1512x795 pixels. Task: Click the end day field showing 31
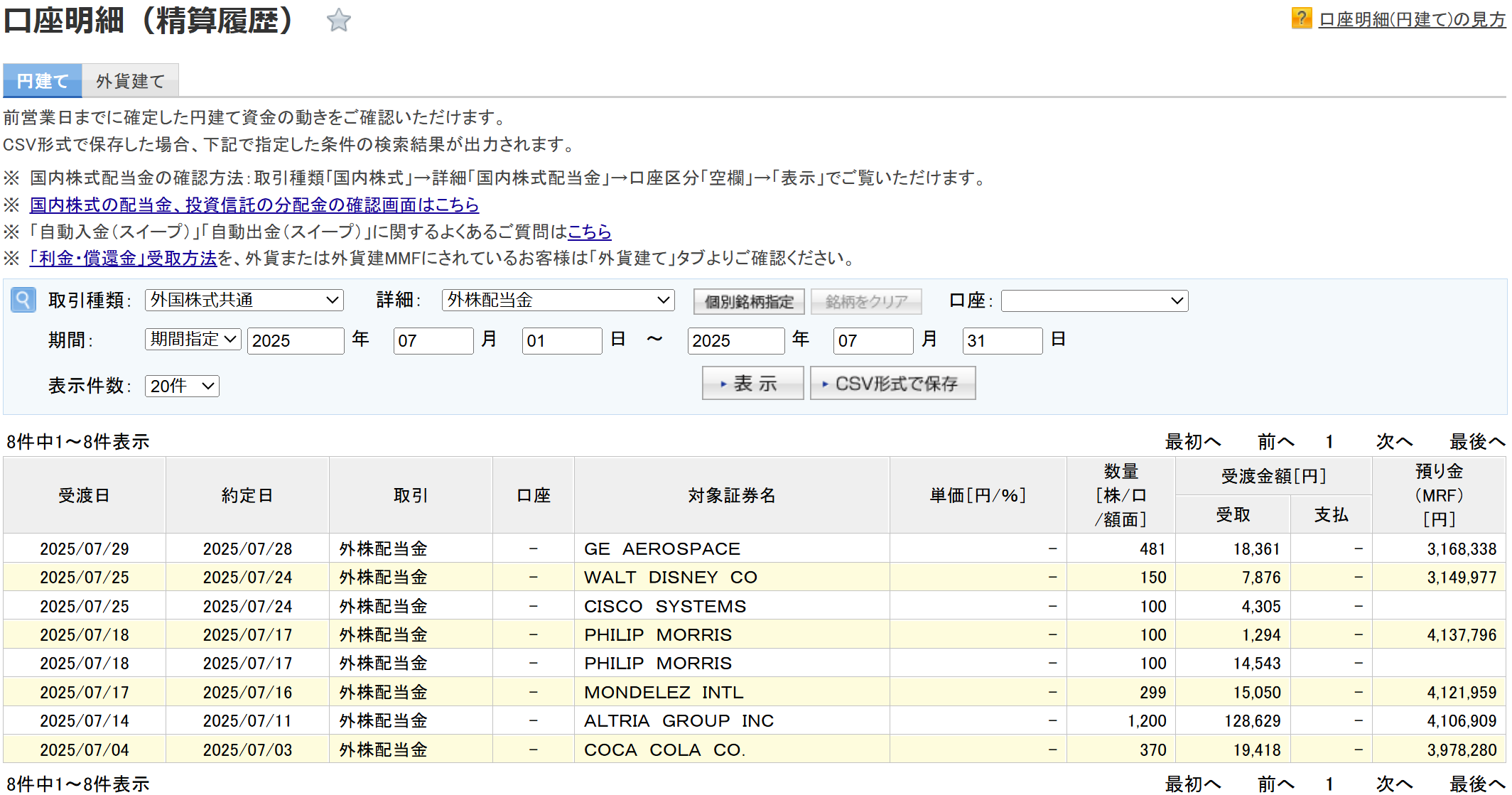pos(1003,340)
